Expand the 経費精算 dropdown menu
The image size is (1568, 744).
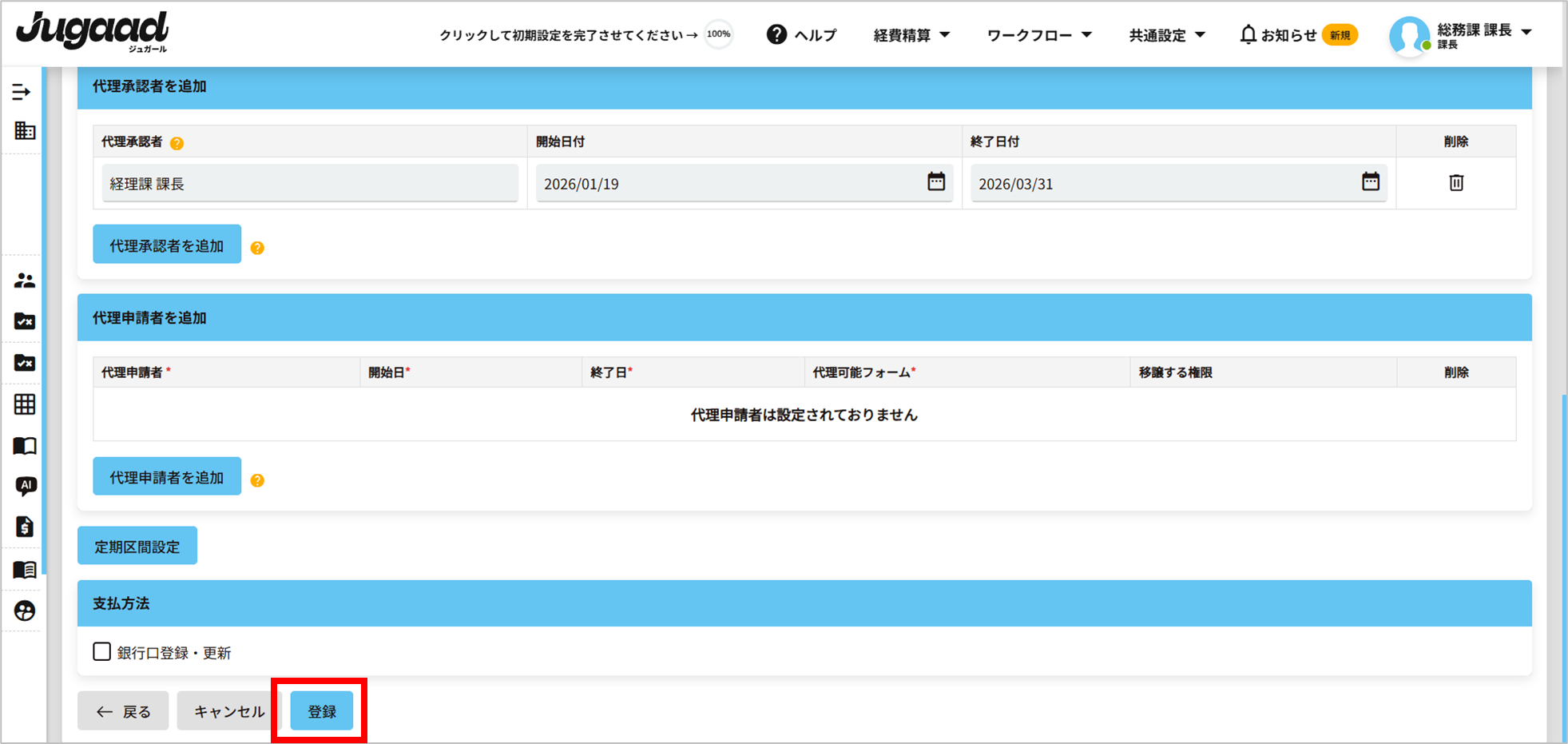[x=911, y=35]
